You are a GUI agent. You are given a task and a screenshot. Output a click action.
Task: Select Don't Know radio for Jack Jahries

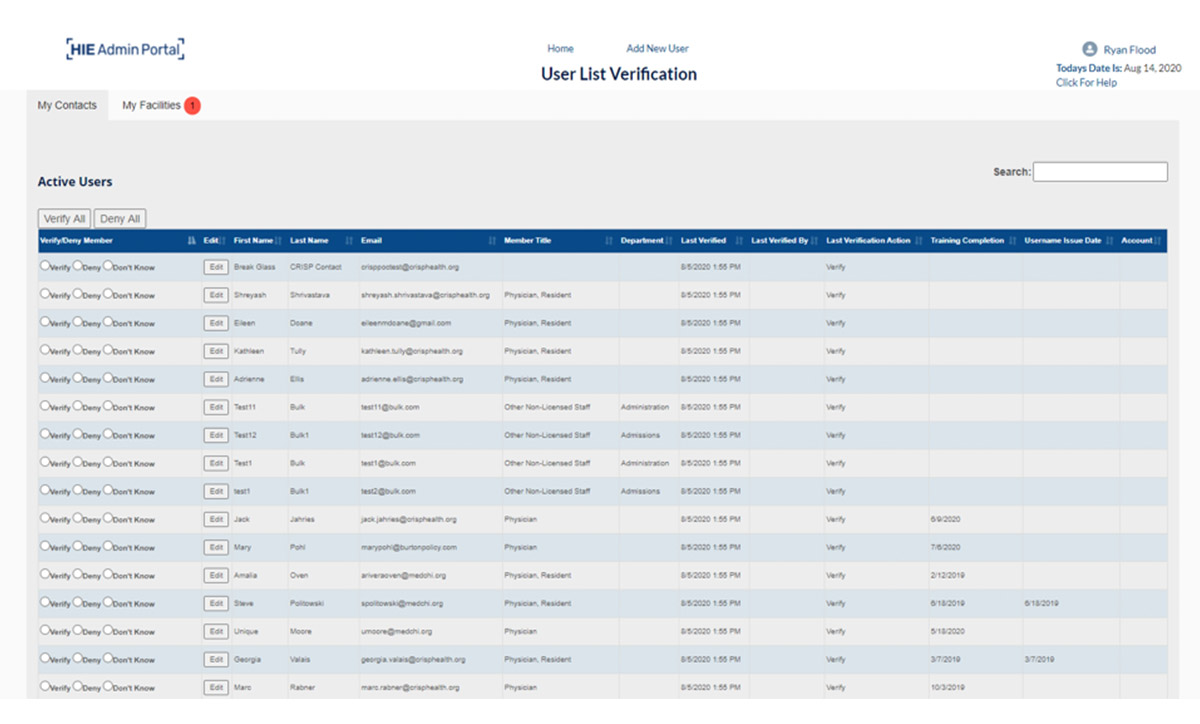[108, 518]
